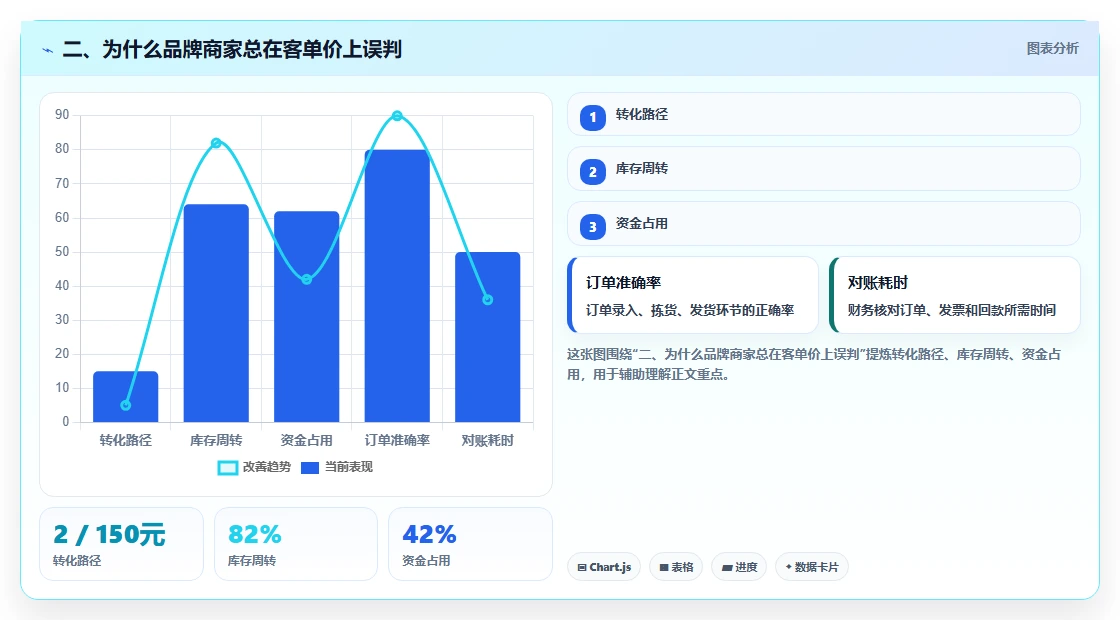The height and width of the screenshot is (620, 1120).
Task: Click the line point on 转化路径 bar
Action: click(126, 405)
